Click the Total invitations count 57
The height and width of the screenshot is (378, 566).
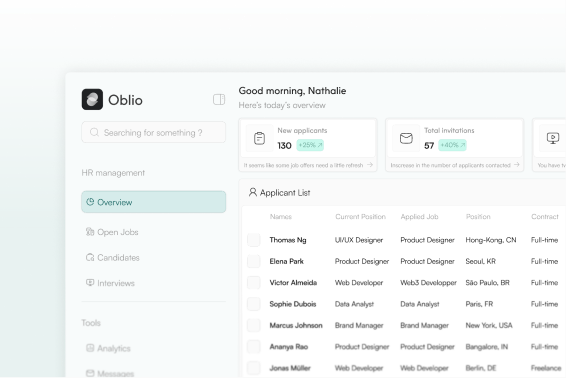(x=429, y=145)
